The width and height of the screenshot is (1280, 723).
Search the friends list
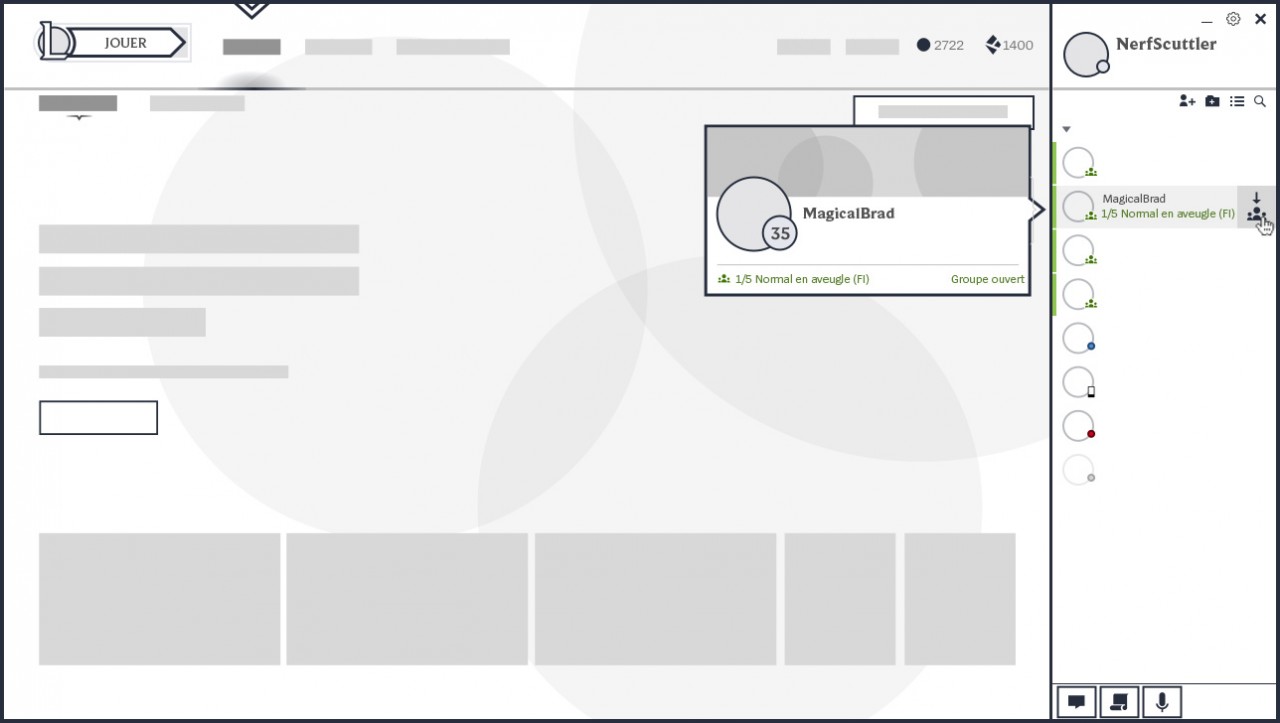point(1260,101)
